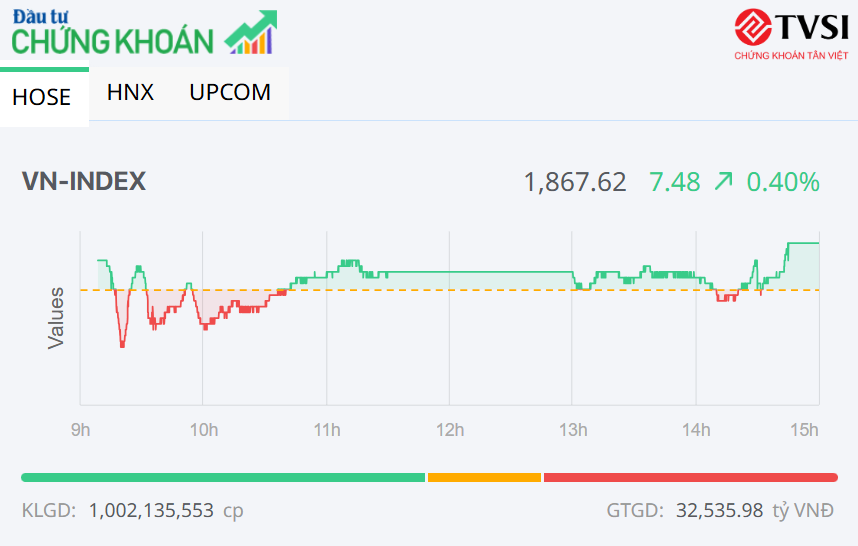The width and height of the screenshot is (858, 546).
Task: Click the green advancers bar segment
Action: coord(223,477)
